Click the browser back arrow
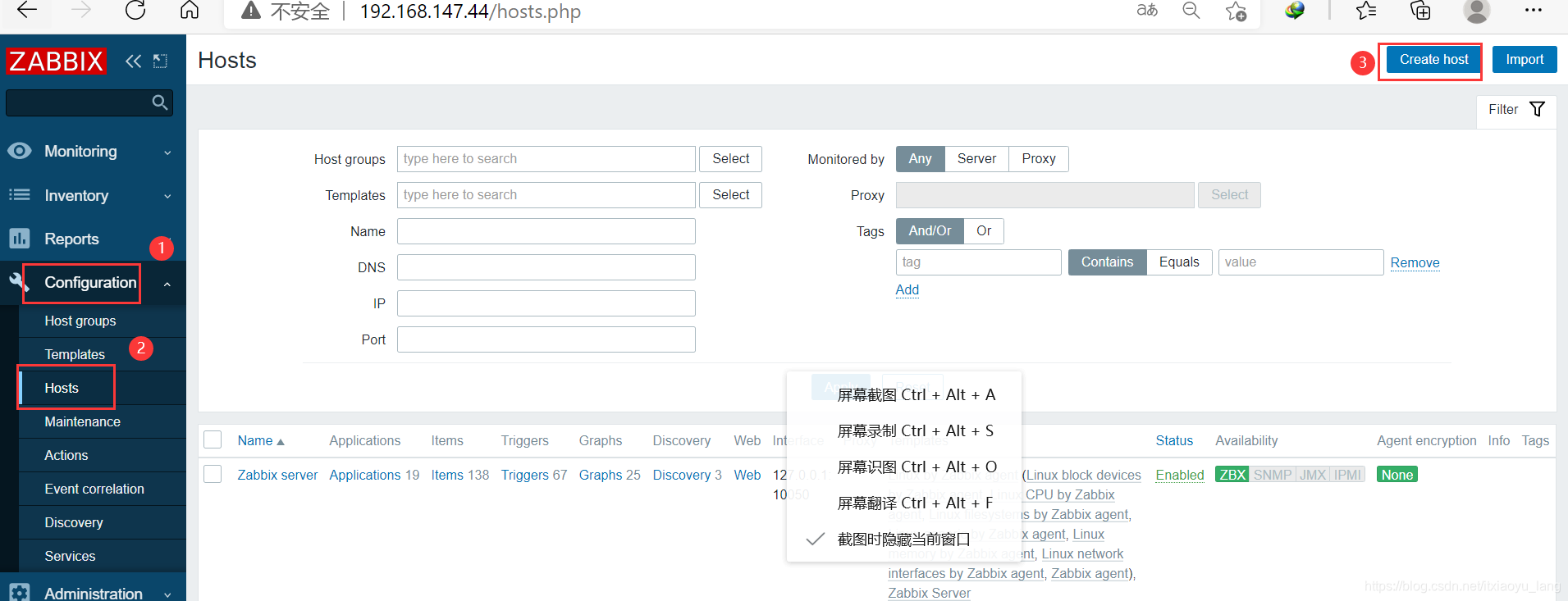The width and height of the screenshot is (1568, 601). tap(27, 10)
